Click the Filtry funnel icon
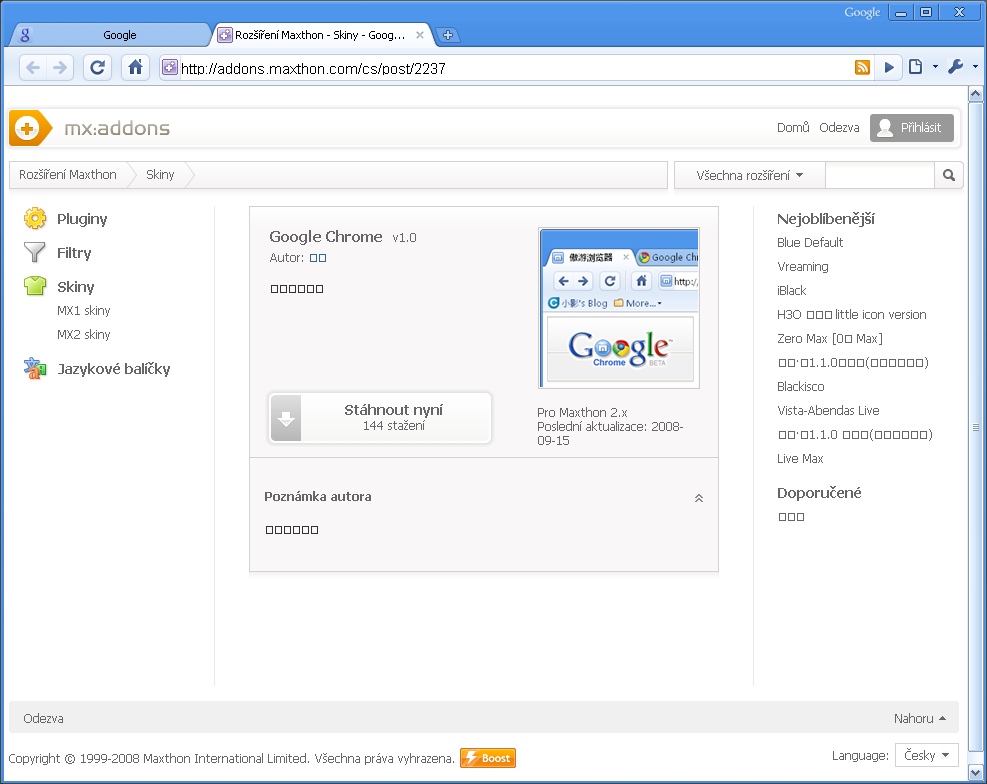Image resolution: width=987 pixels, height=784 pixels. coord(35,252)
